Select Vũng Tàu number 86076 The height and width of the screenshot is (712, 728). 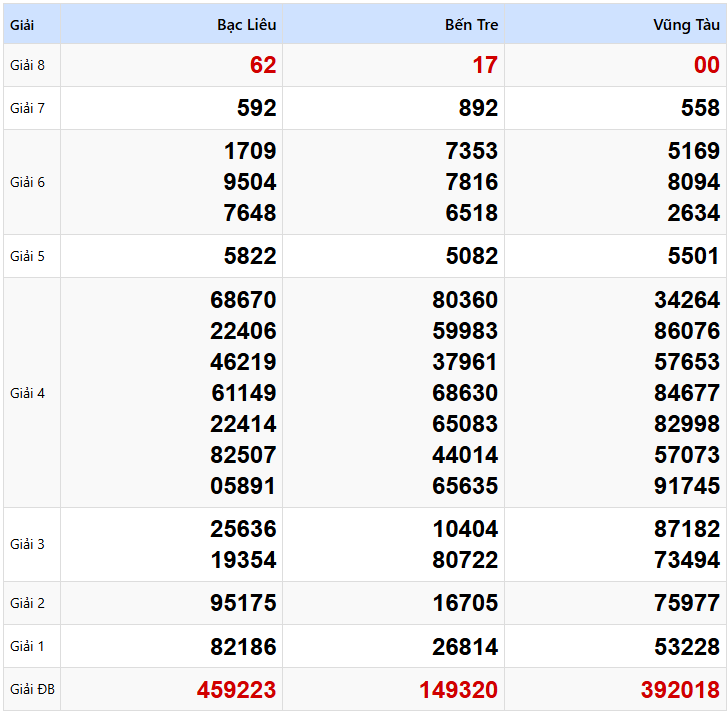(x=687, y=331)
